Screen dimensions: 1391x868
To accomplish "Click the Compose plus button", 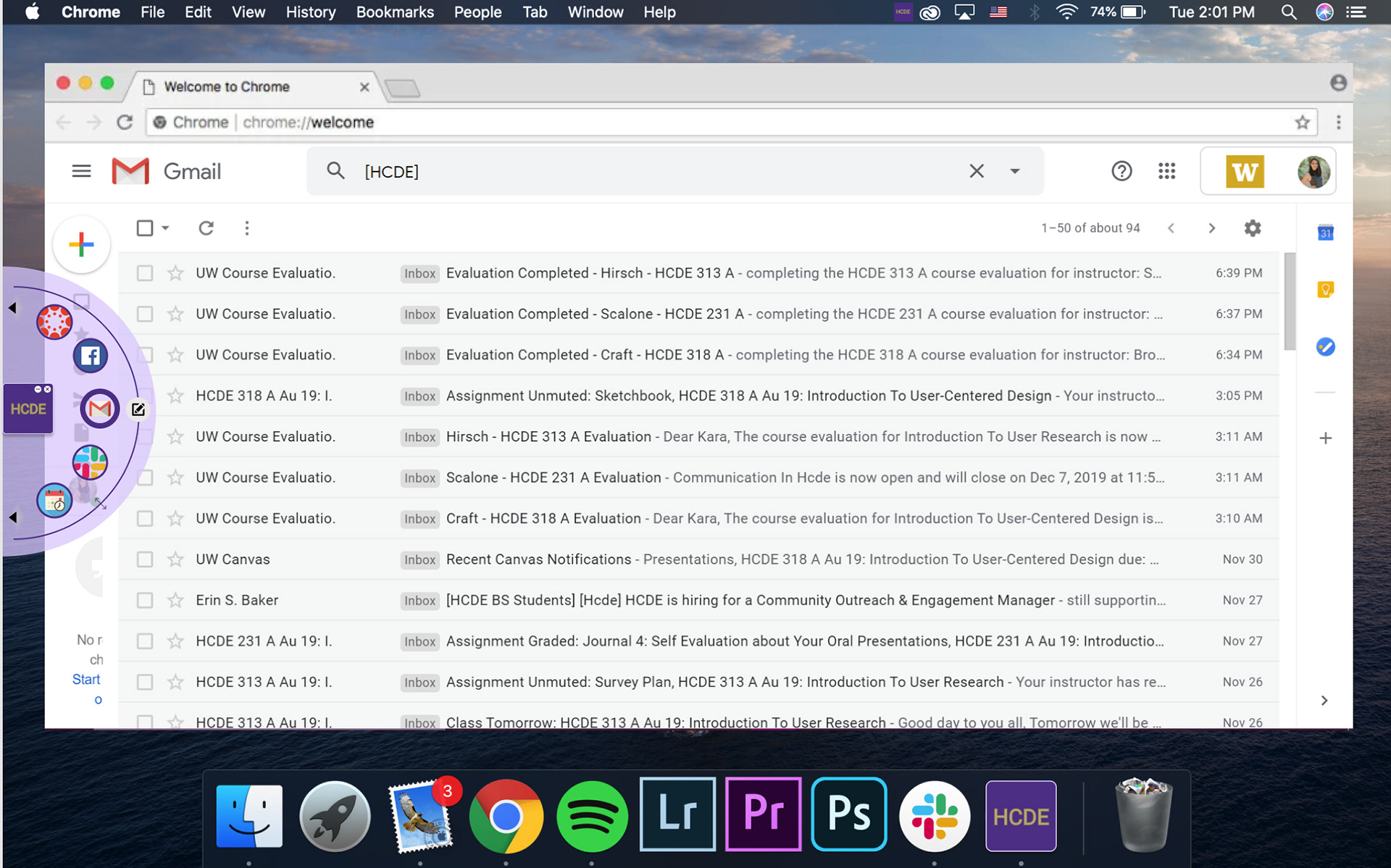I will click(82, 245).
